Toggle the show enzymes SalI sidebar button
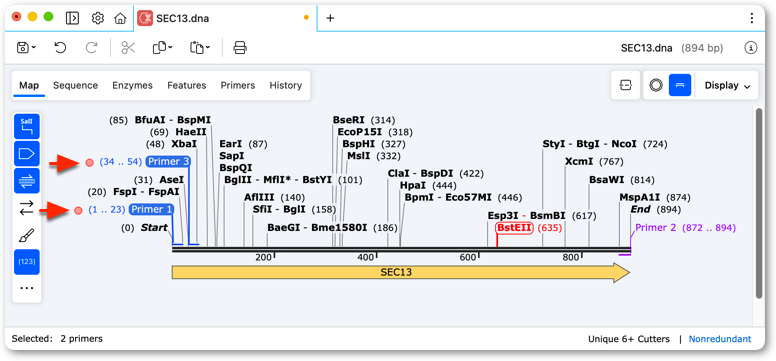Viewport: 776px width, 361px height. [x=27, y=126]
